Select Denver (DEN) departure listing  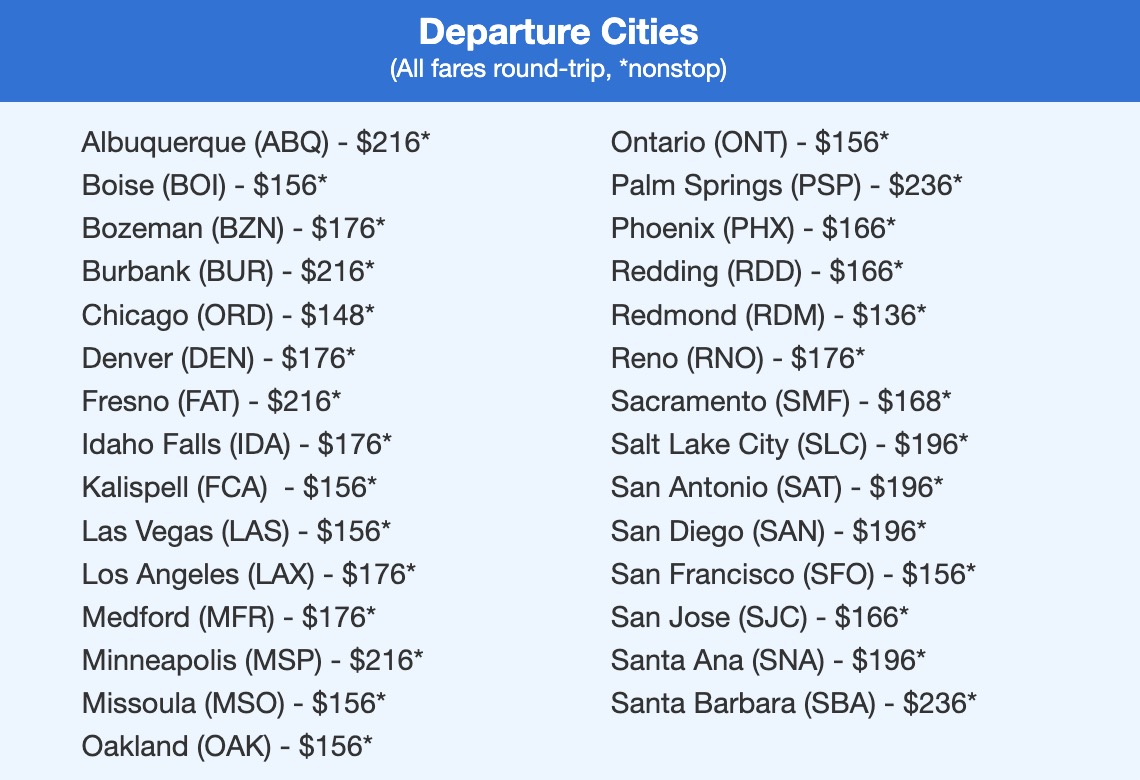218,358
